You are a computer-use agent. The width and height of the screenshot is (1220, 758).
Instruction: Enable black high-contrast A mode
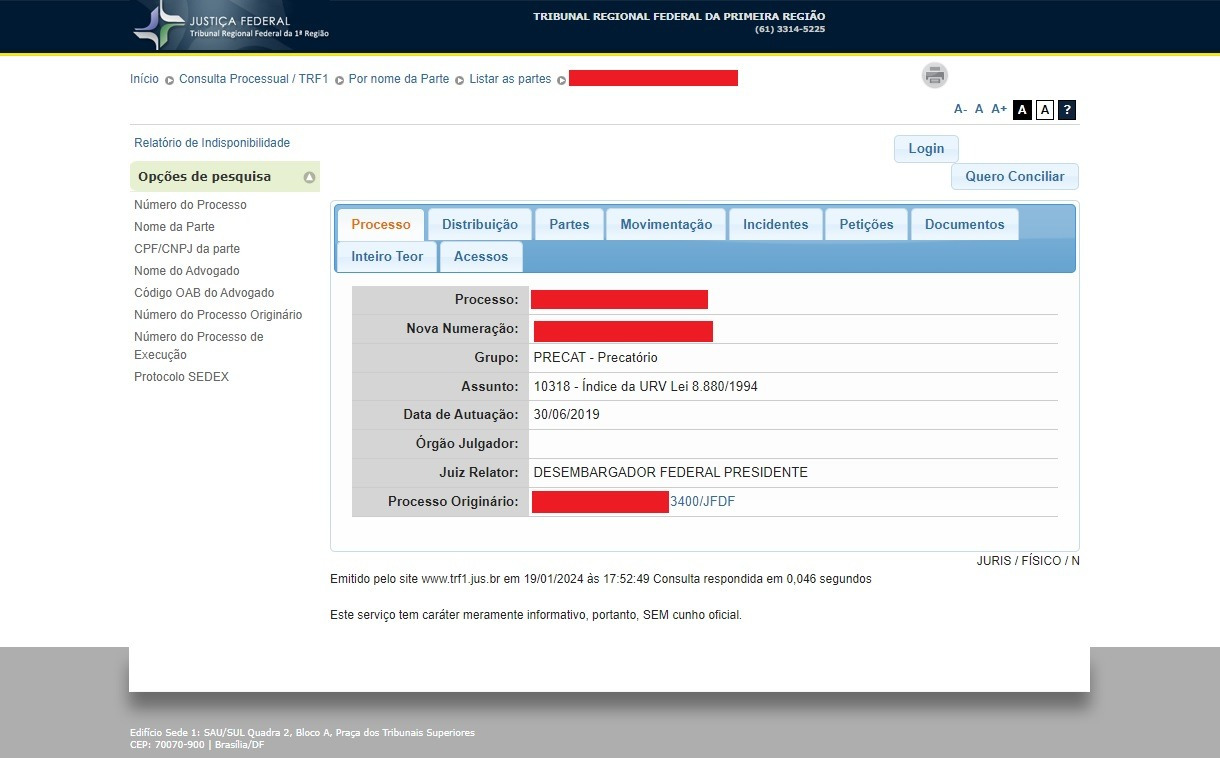[x=1022, y=110]
